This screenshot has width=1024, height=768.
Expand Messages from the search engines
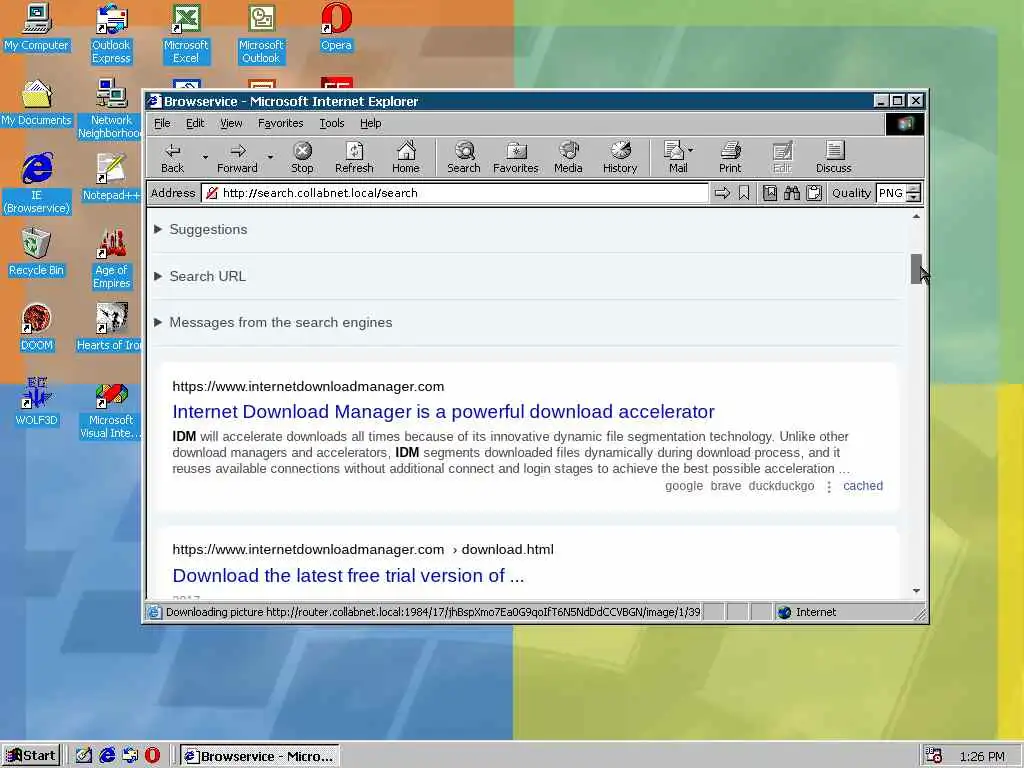point(273,323)
